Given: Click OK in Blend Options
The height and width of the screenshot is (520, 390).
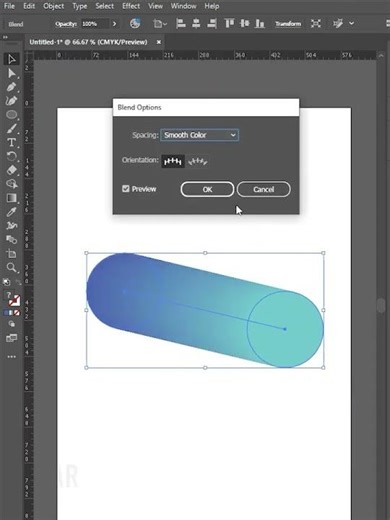Looking at the screenshot, I should pos(207,189).
